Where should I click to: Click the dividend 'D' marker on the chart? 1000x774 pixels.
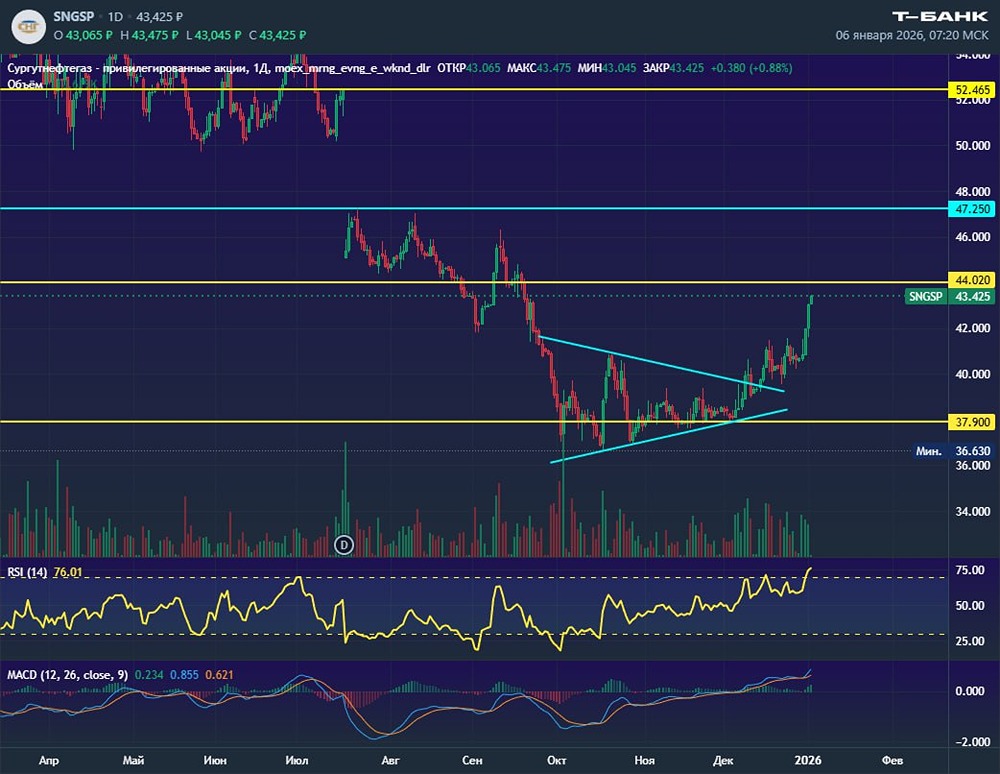344,545
